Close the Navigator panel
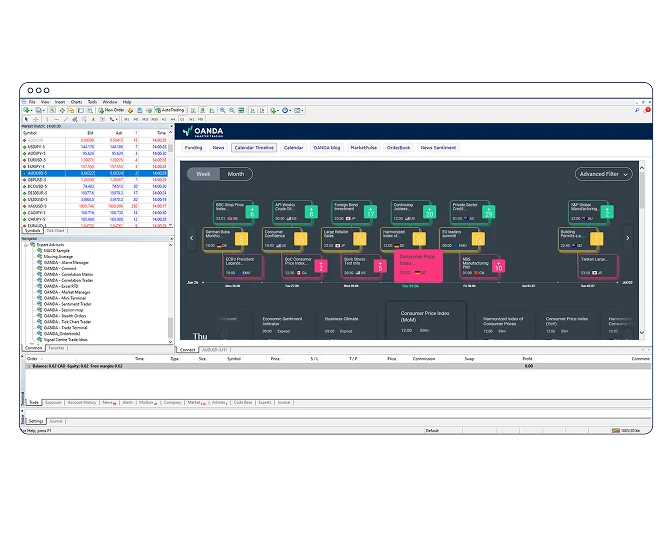 coord(171,239)
